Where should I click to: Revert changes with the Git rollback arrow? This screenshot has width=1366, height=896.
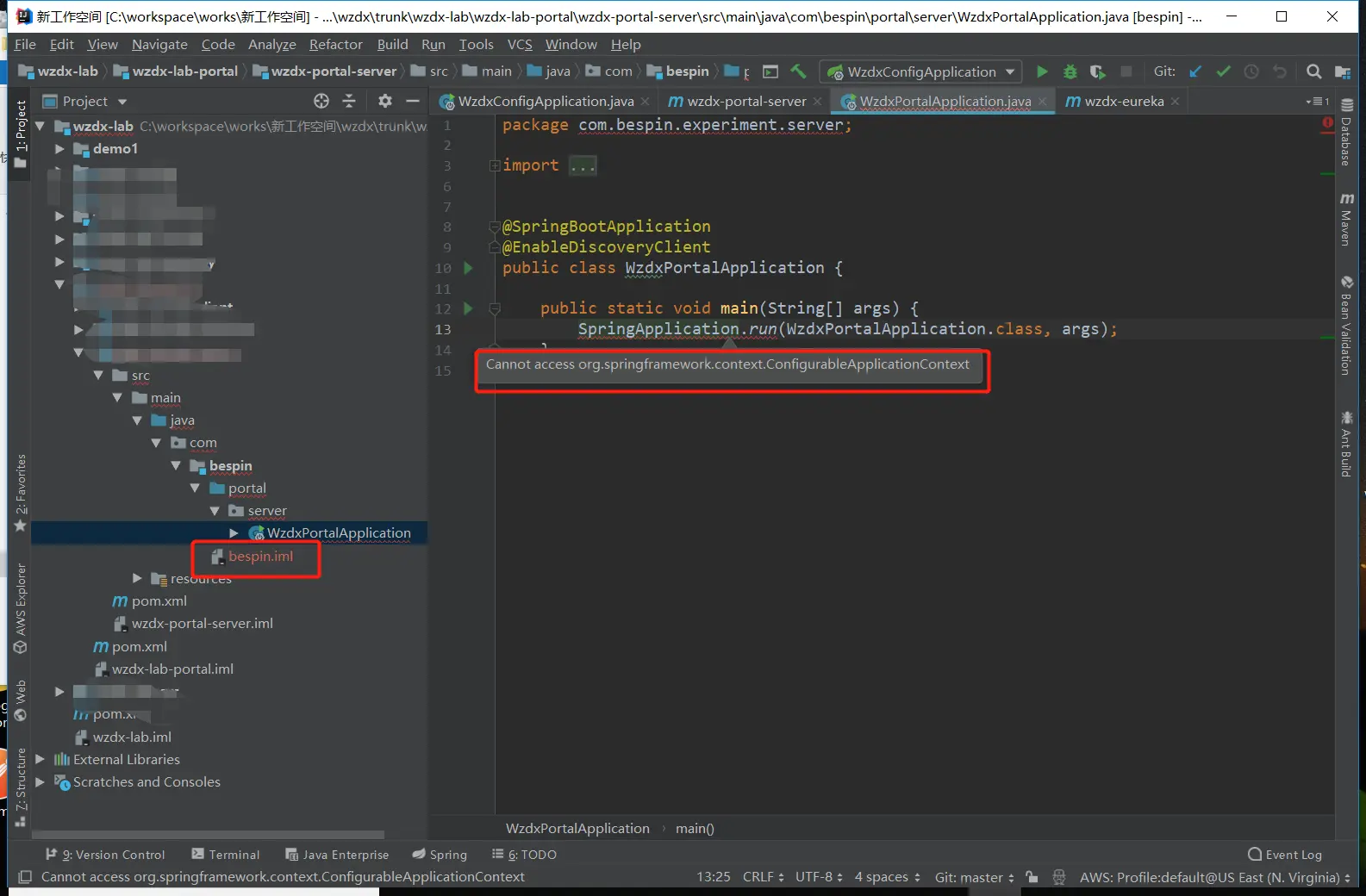pyautogui.click(x=1280, y=72)
